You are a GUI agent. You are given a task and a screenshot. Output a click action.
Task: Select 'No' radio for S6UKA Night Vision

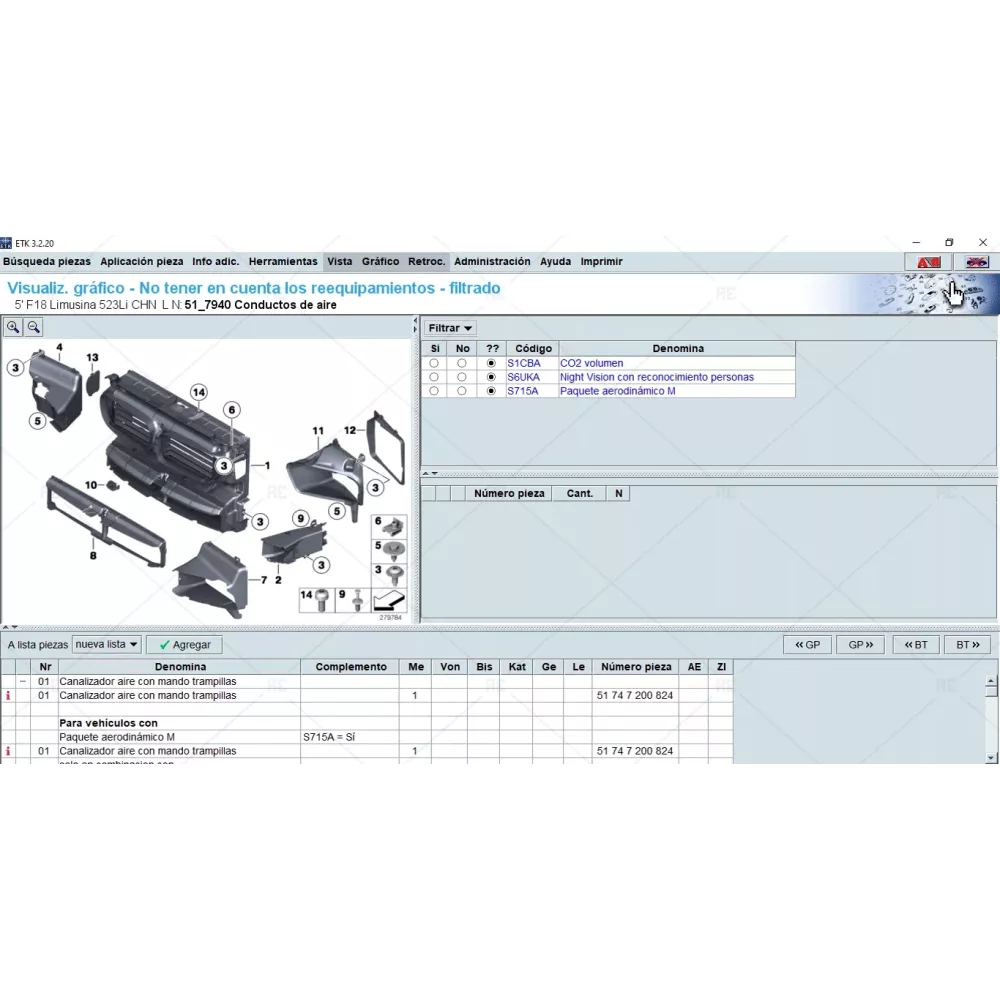click(x=462, y=377)
